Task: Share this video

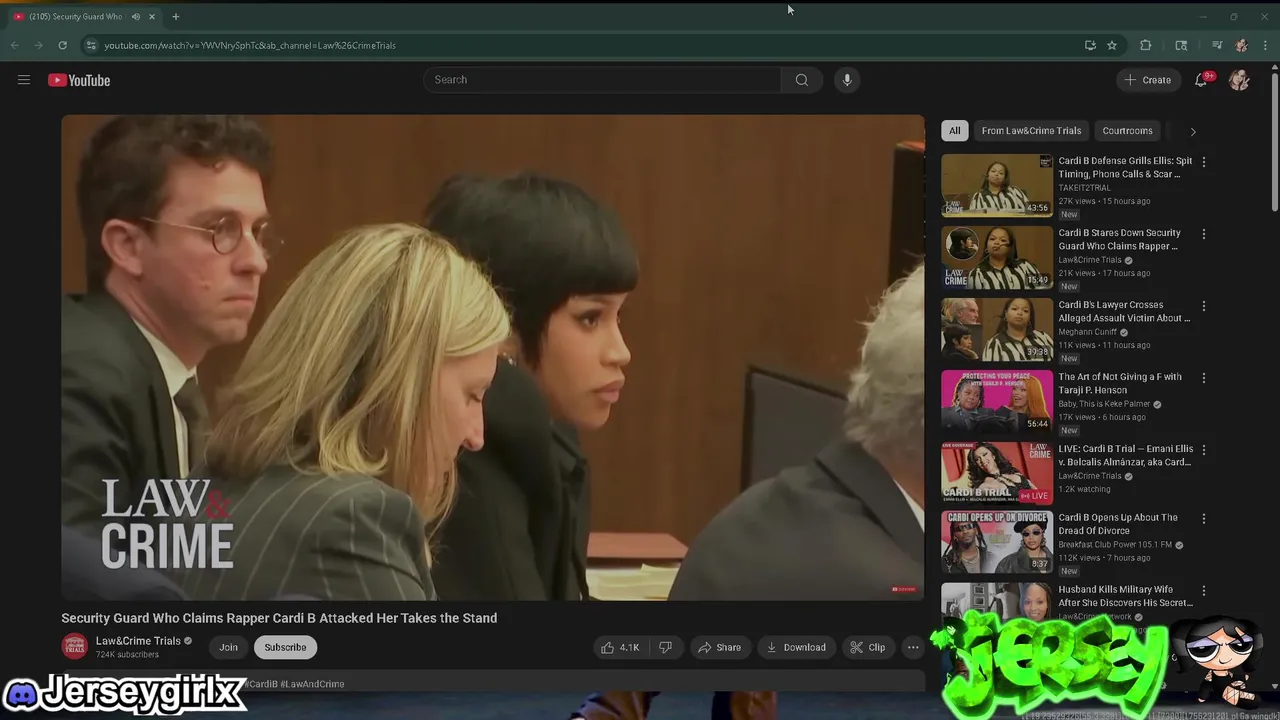Action: [720, 647]
